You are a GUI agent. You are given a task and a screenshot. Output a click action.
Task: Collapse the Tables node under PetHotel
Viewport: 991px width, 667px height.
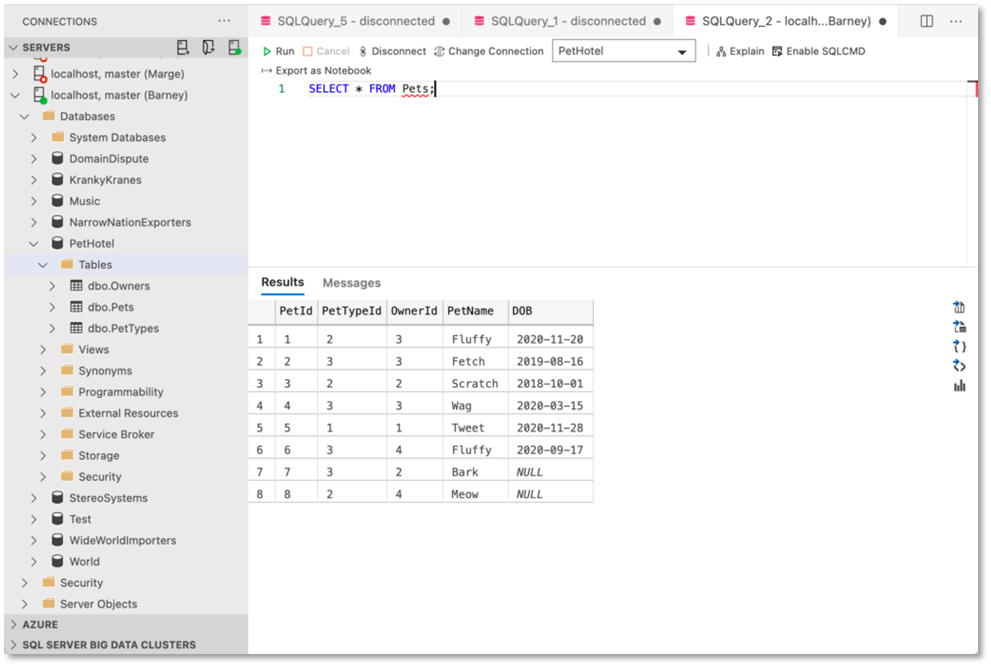(x=42, y=264)
